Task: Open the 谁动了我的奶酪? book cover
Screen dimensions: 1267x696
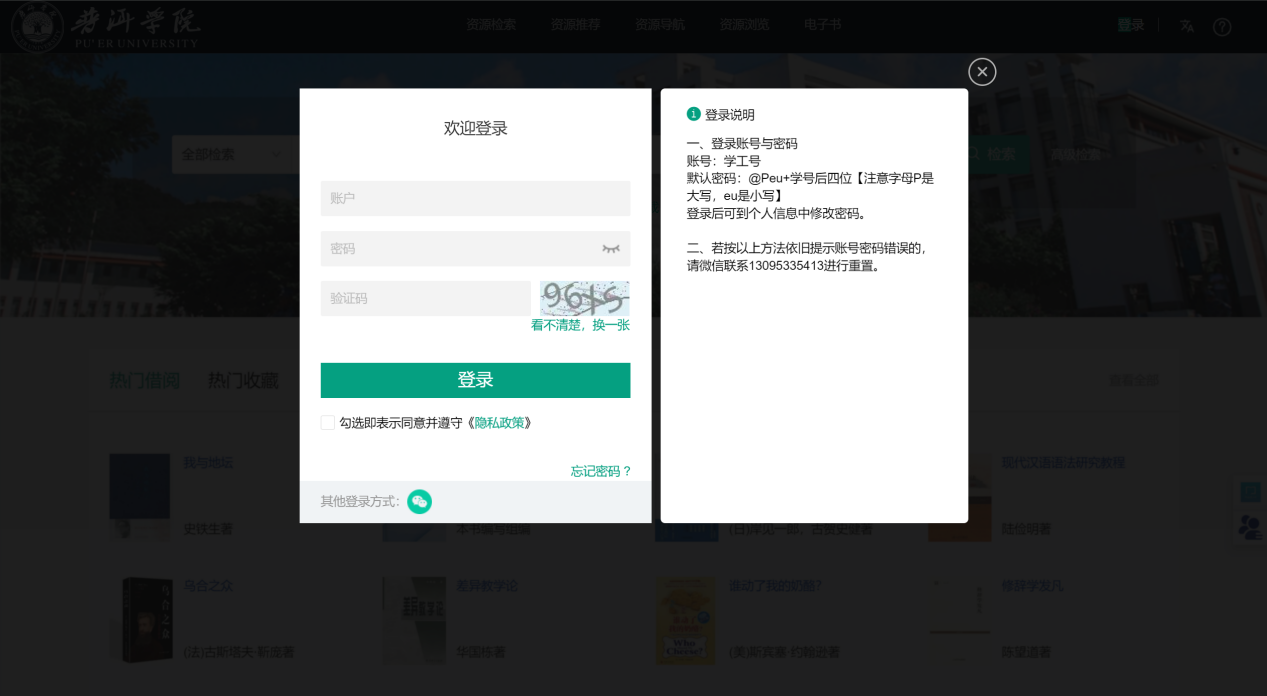Action: pos(686,620)
